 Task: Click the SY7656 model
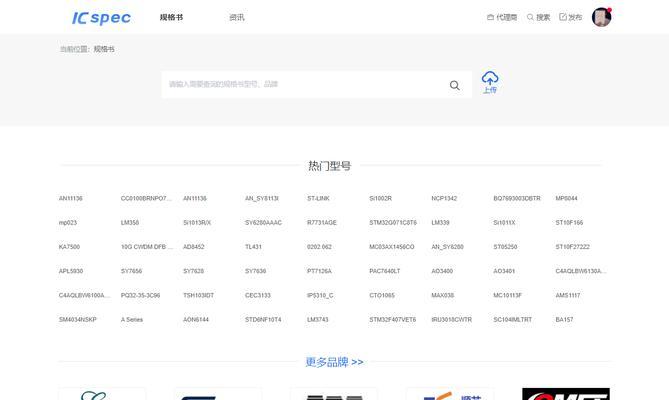pyautogui.click(x=131, y=271)
